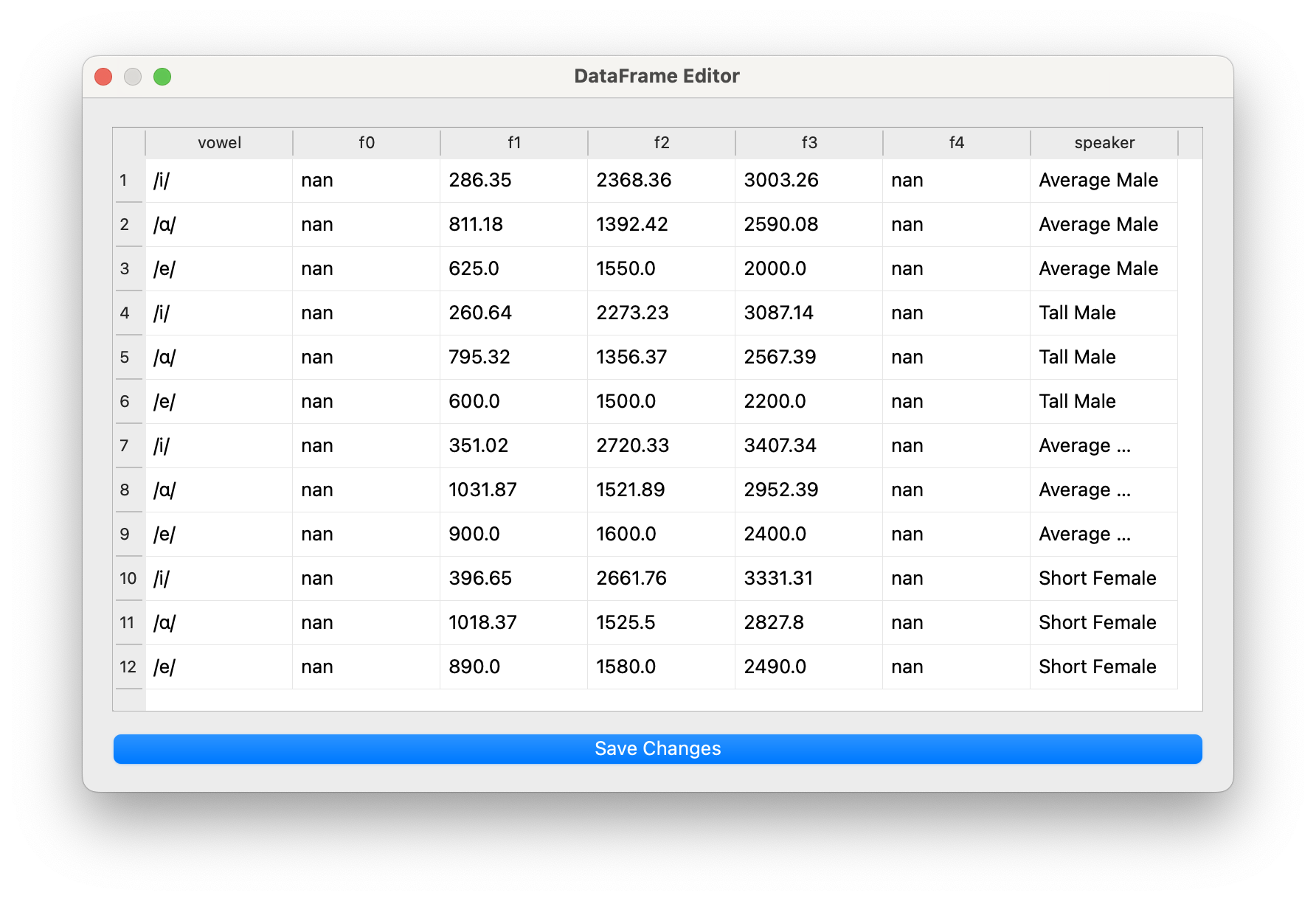Click the f2 cell 1580.0
Image resolution: width=1316 pixels, height=901 pixels.
[662, 667]
